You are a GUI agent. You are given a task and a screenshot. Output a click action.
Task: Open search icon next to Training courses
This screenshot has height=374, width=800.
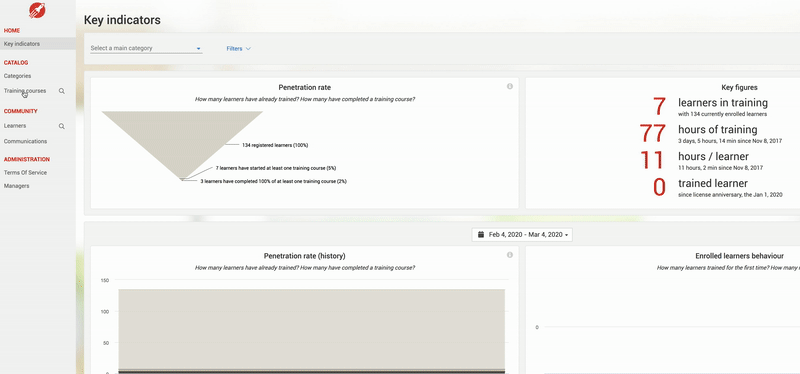[62, 91]
